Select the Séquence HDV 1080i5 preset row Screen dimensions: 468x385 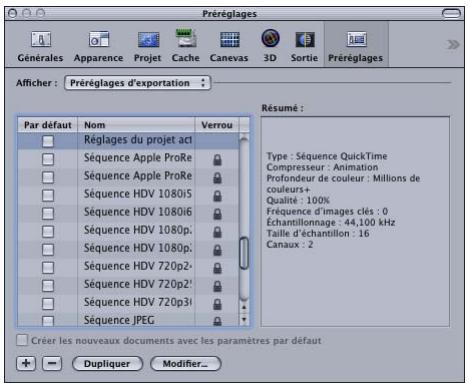[128, 195]
